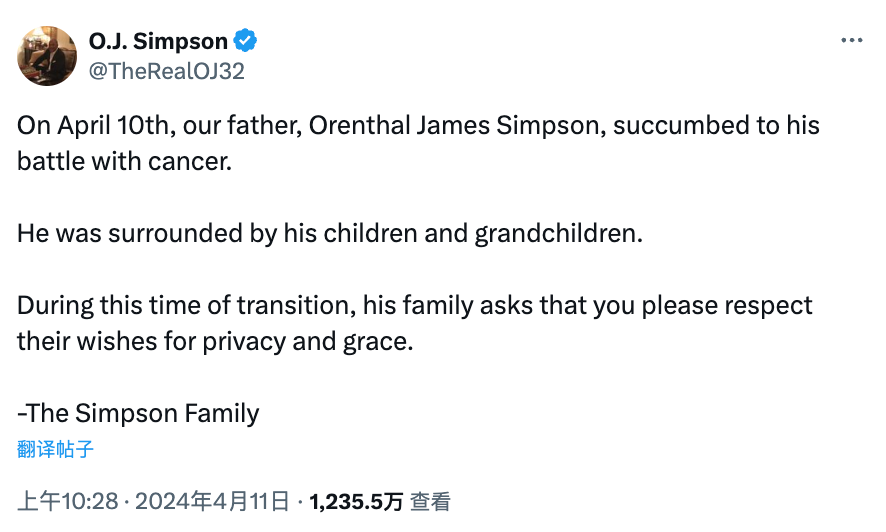Select the 查看 views label
Viewport: 886px width, 532px height.
point(430,502)
